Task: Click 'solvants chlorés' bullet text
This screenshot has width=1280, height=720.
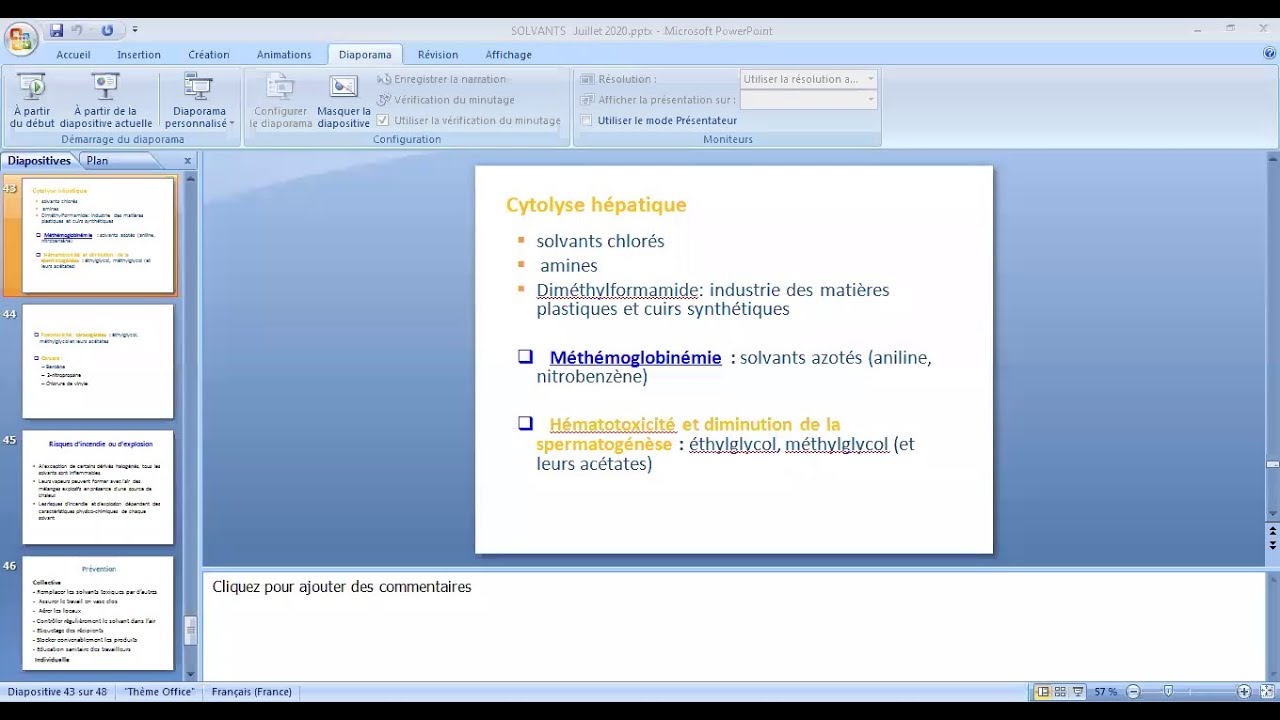Action: point(600,241)
